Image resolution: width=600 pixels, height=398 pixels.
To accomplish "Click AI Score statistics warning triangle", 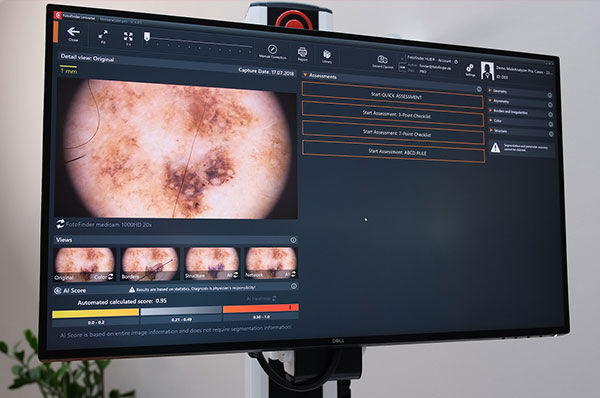I will (132, 290).
